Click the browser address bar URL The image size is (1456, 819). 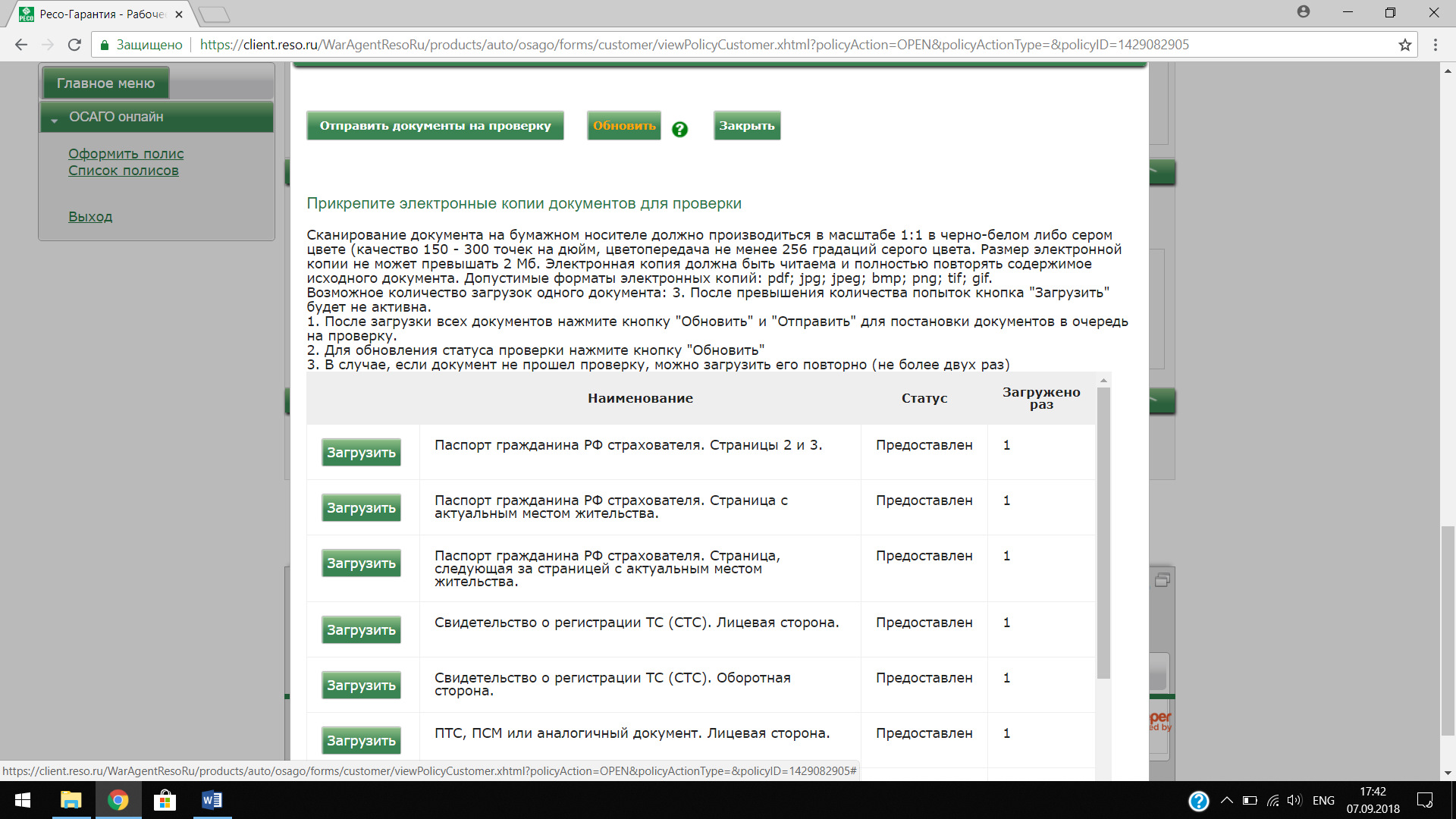(694, 45)
